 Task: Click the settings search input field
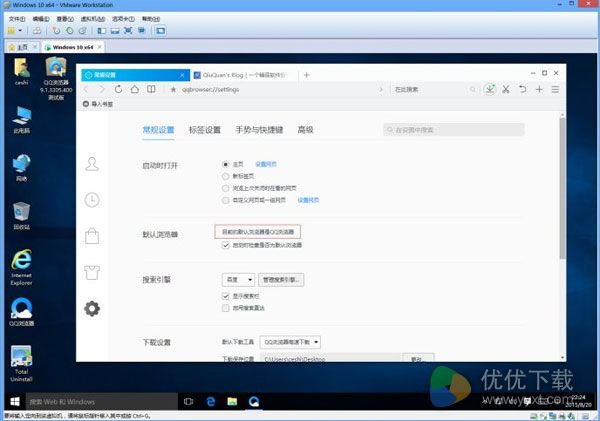point(453,130)
